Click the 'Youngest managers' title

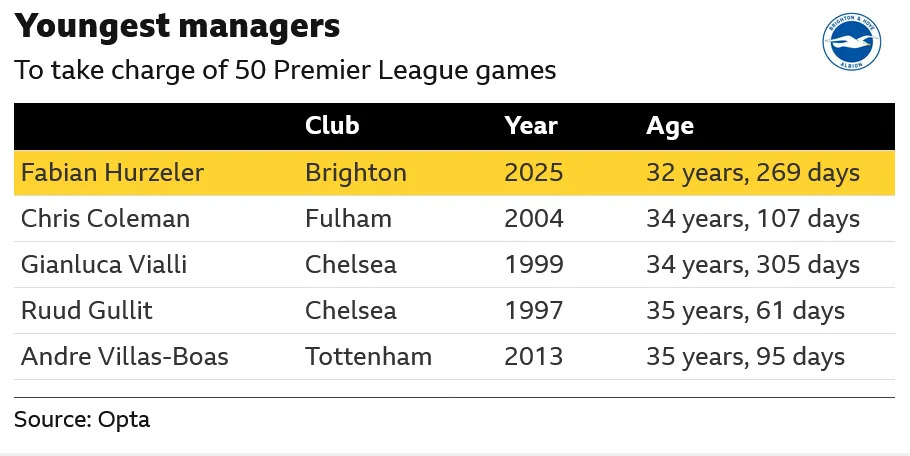(x=177, y=27)
